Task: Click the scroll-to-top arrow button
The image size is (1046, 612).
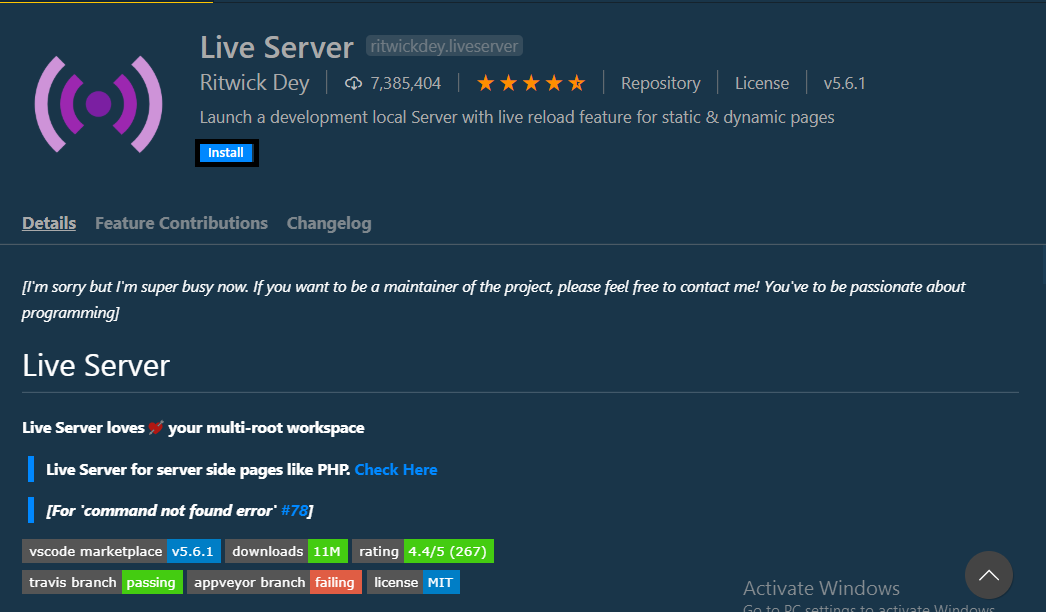Action: pyautogui.click(x=989, y=575)
